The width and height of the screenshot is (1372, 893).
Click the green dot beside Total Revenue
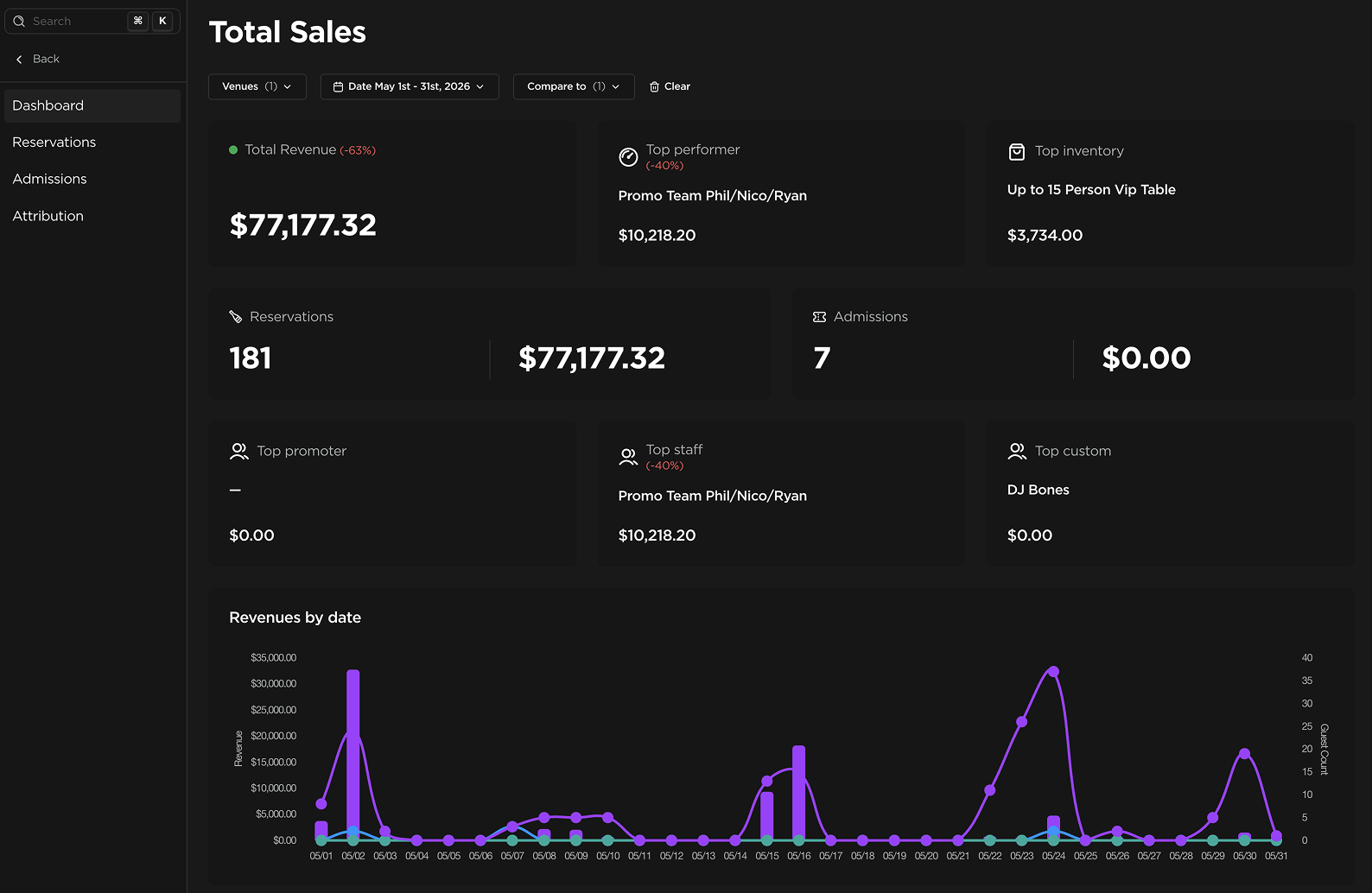tap(233, 149)
